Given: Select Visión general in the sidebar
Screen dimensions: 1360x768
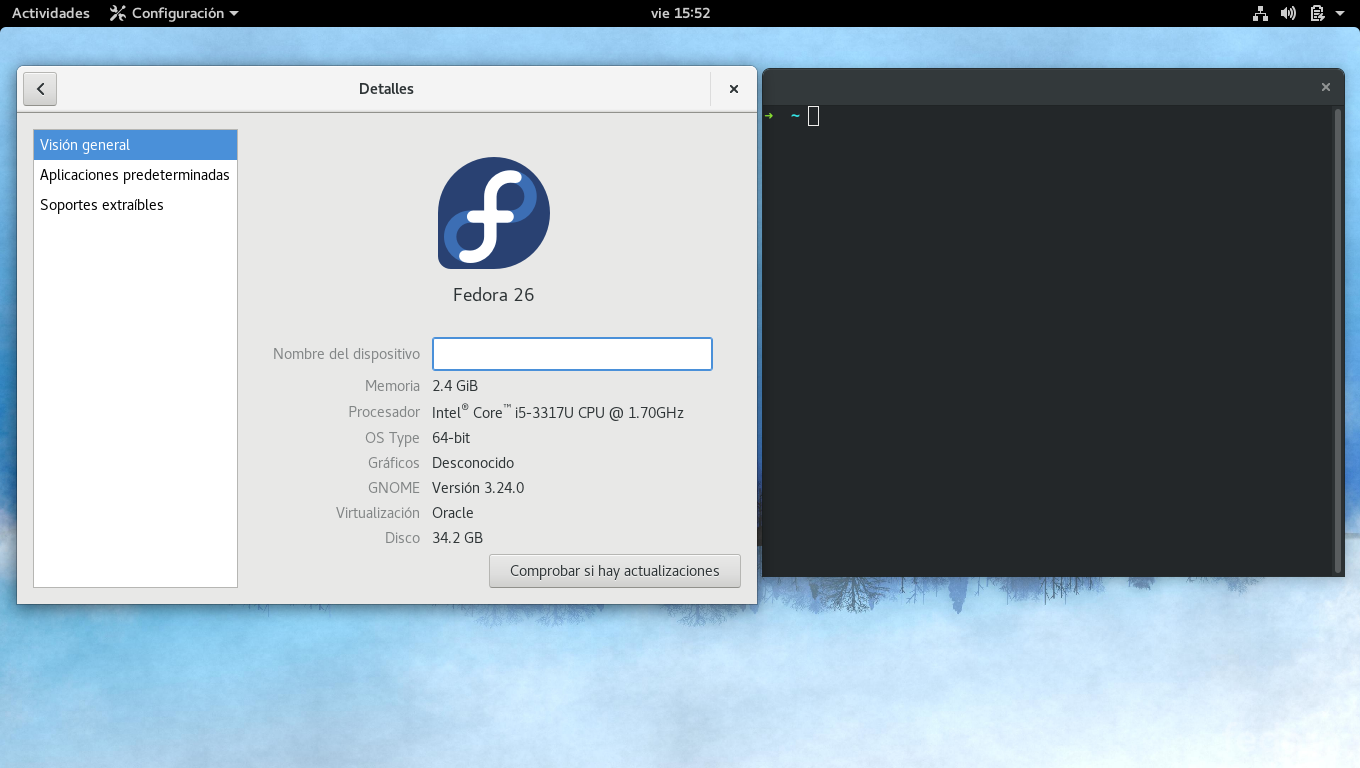Looking at the screenshot, I should [136, 145].
